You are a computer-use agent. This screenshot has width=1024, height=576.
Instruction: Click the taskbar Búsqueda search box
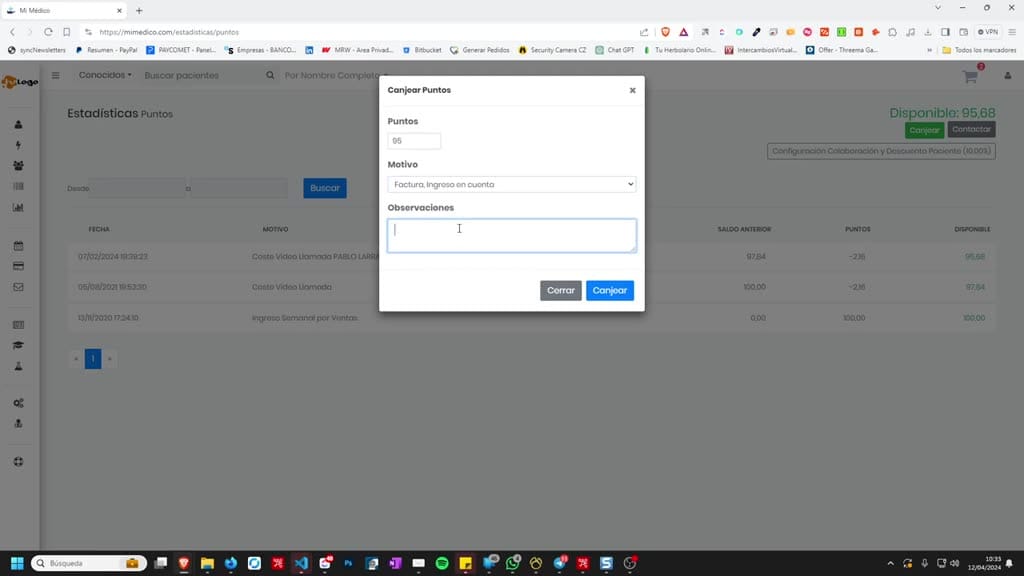pos(88,563)
